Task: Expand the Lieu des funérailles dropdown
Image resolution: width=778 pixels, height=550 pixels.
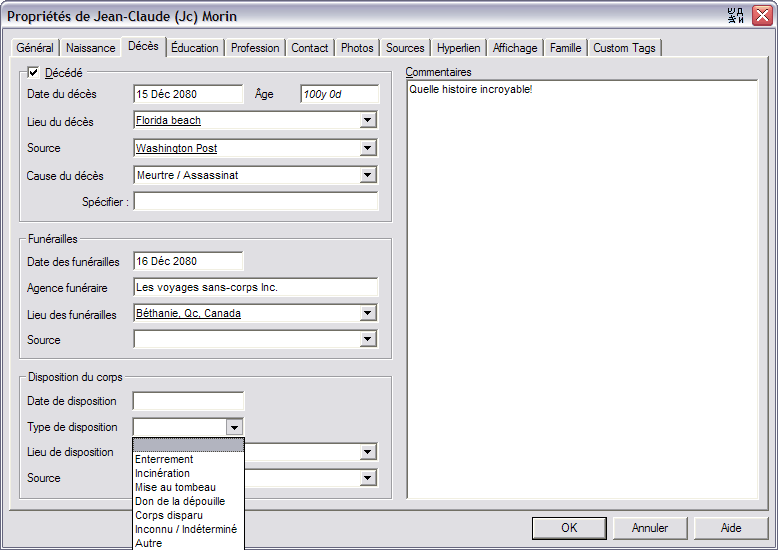Action: tap(367, 313)
